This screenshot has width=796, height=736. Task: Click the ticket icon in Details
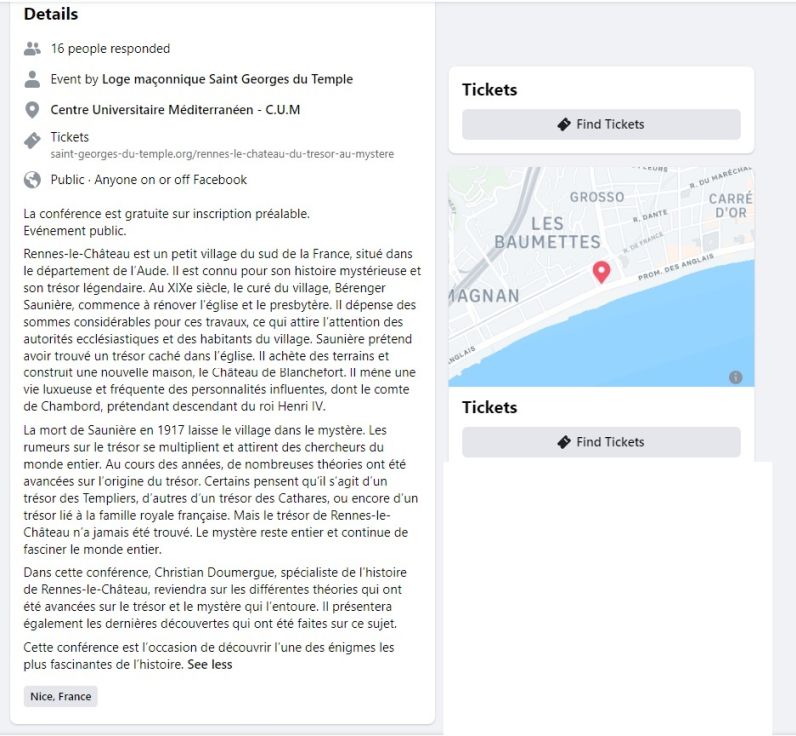32,141
